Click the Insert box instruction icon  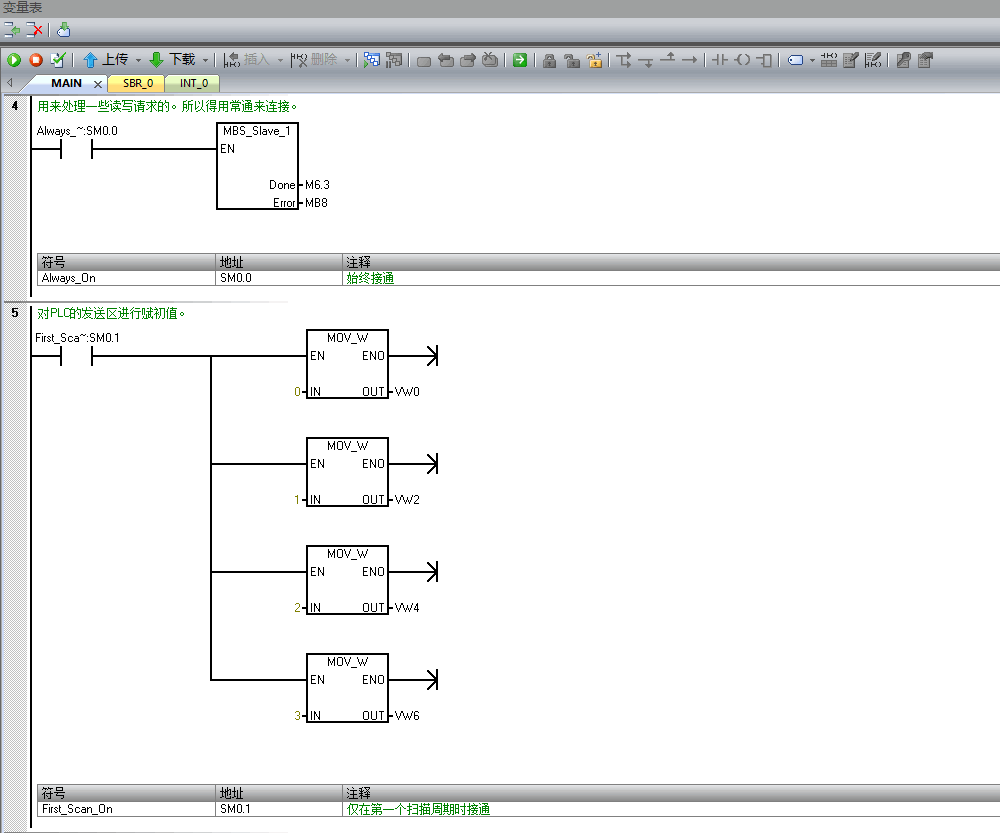[x=765, y=60]
